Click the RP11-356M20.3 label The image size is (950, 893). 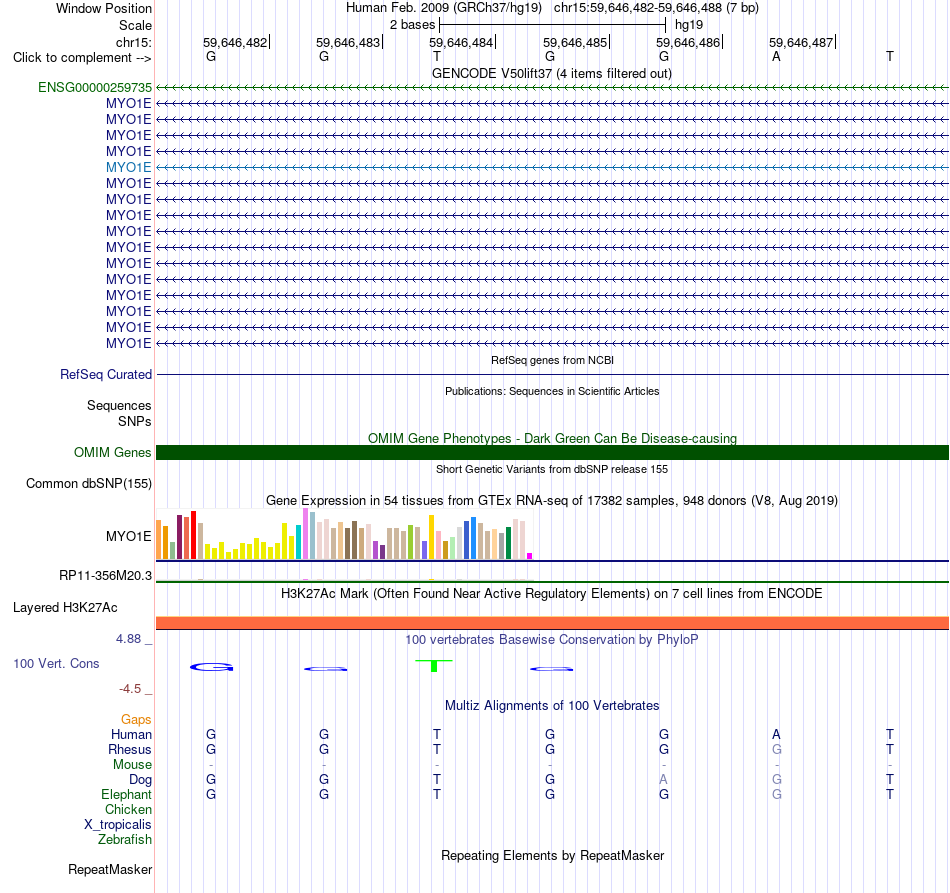click(105, 576)
